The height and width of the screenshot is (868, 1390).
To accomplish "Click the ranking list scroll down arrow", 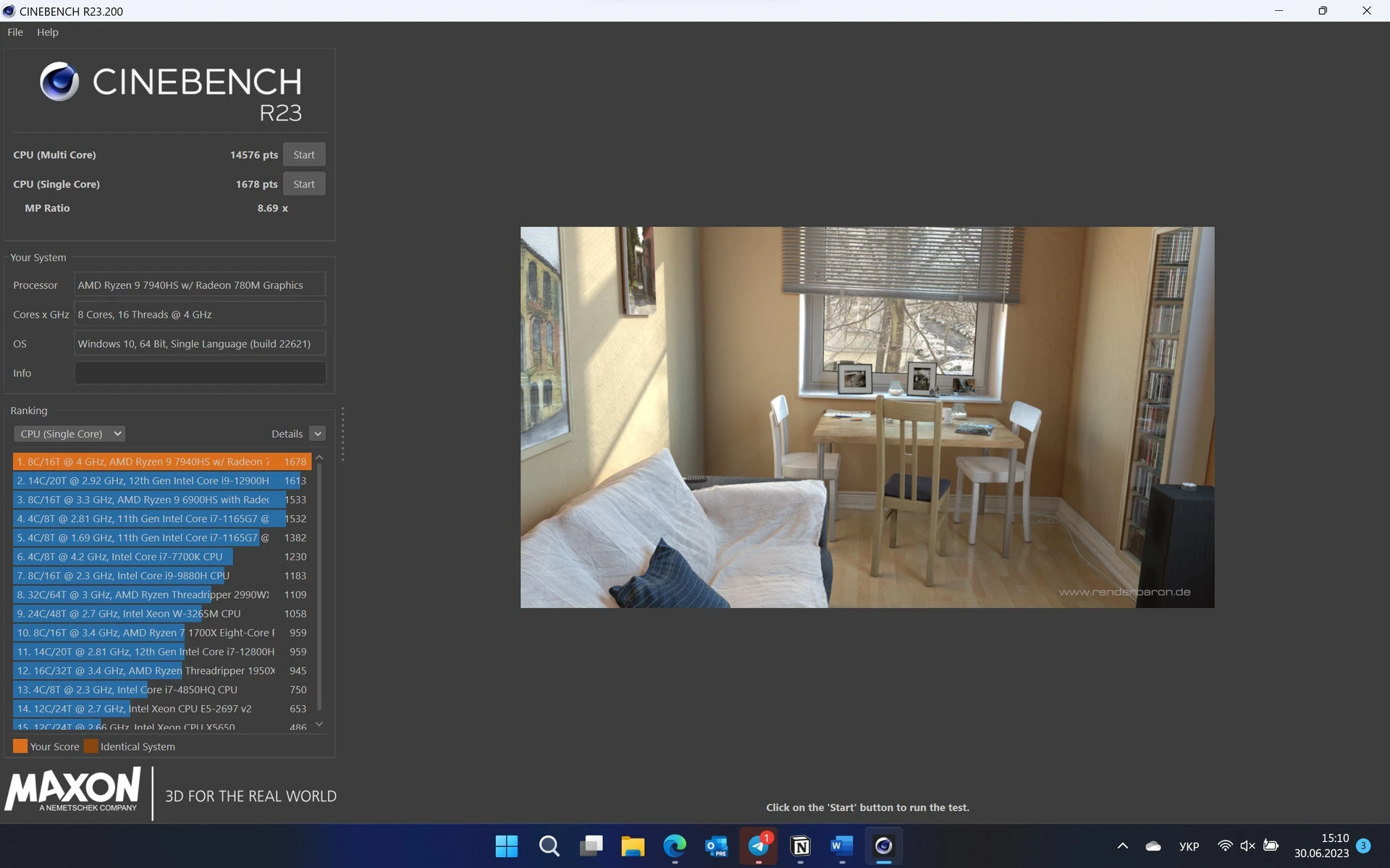I will pos(319,724).
